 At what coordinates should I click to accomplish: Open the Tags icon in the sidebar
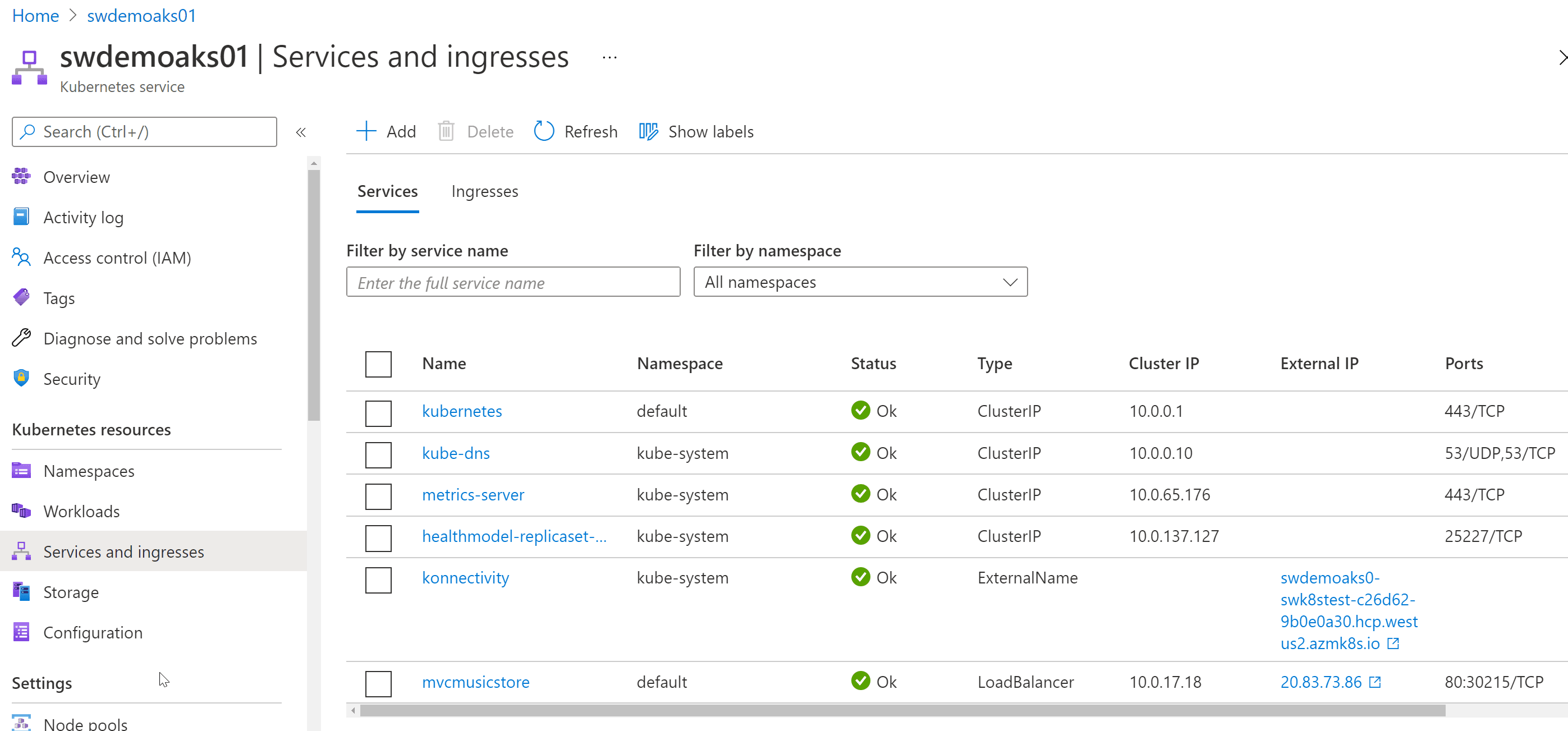pyautogui.click(x=21, y=298)
